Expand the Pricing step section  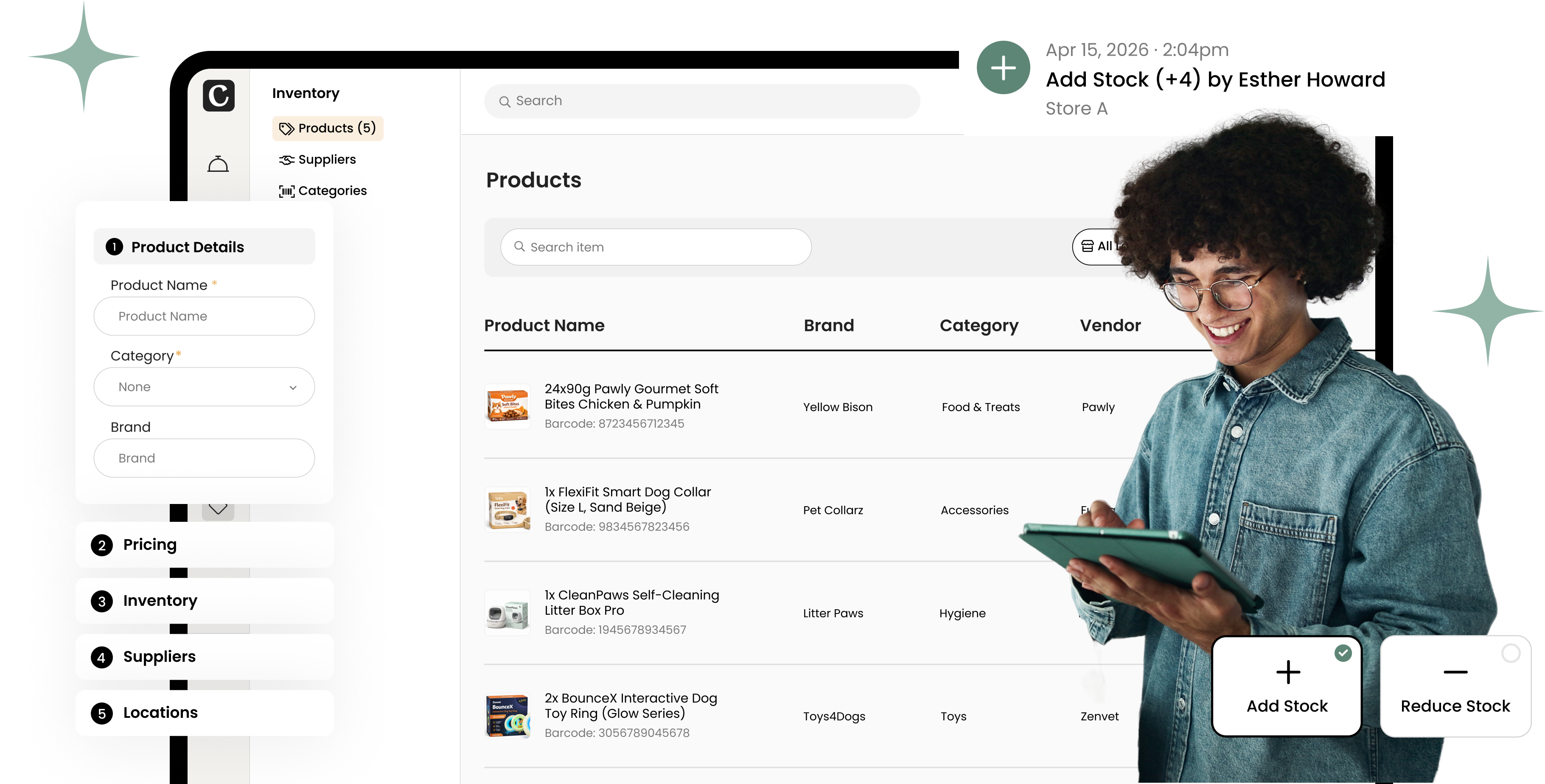click(205, 545)
